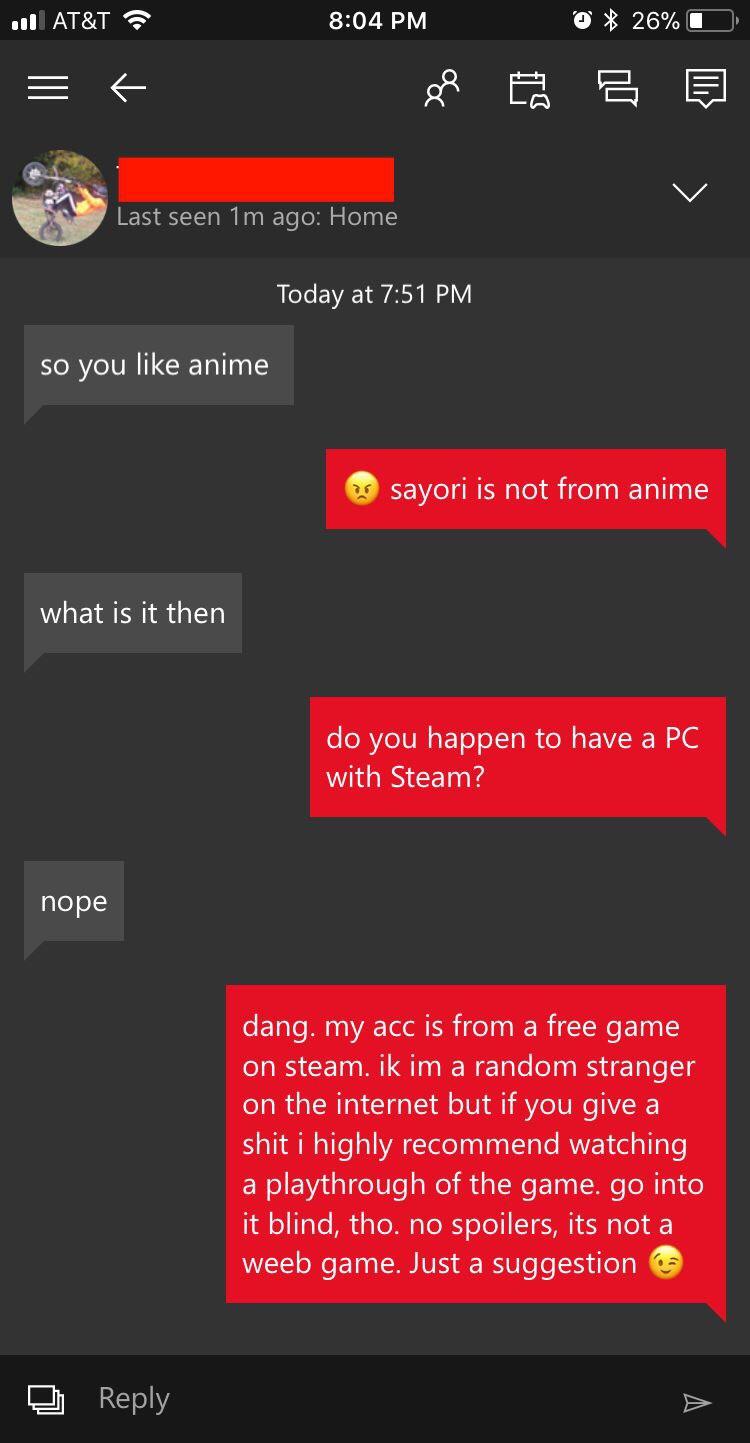The image size is (750, 1443).
Task: Select the long "dang. my acc" message
Action: pyautogui.click(x=476, y=1144)
